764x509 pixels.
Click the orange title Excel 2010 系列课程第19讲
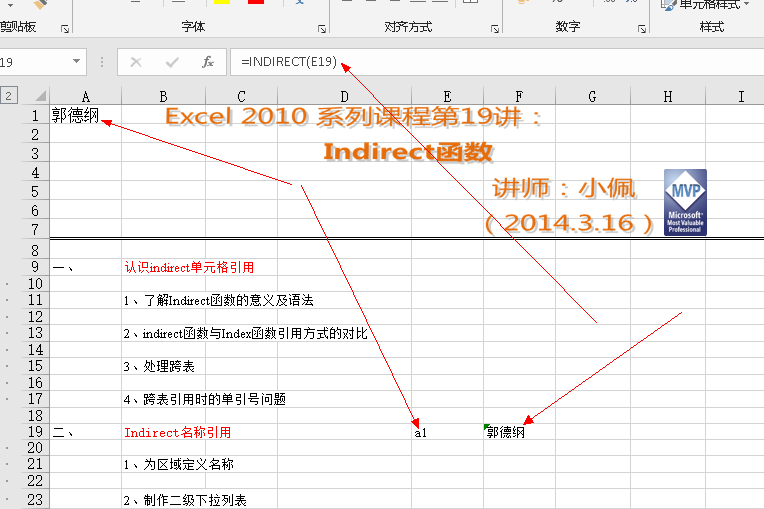(353, 117)
